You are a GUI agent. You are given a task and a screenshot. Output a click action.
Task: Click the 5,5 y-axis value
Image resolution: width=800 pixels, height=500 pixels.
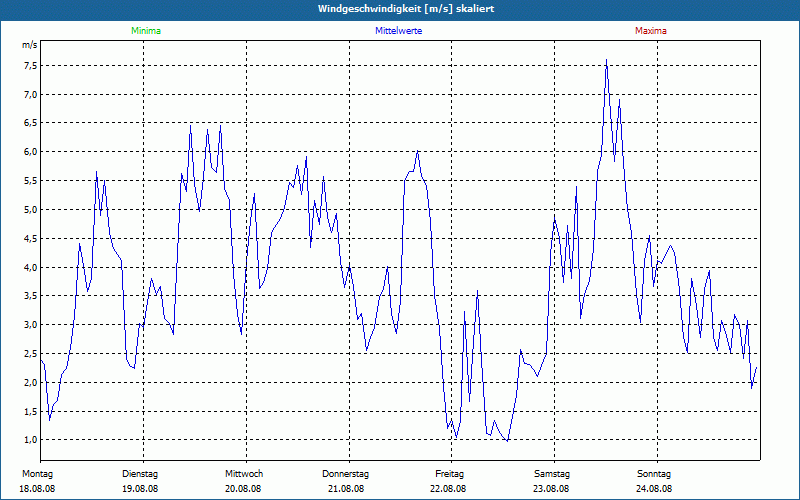coord(29,181)
